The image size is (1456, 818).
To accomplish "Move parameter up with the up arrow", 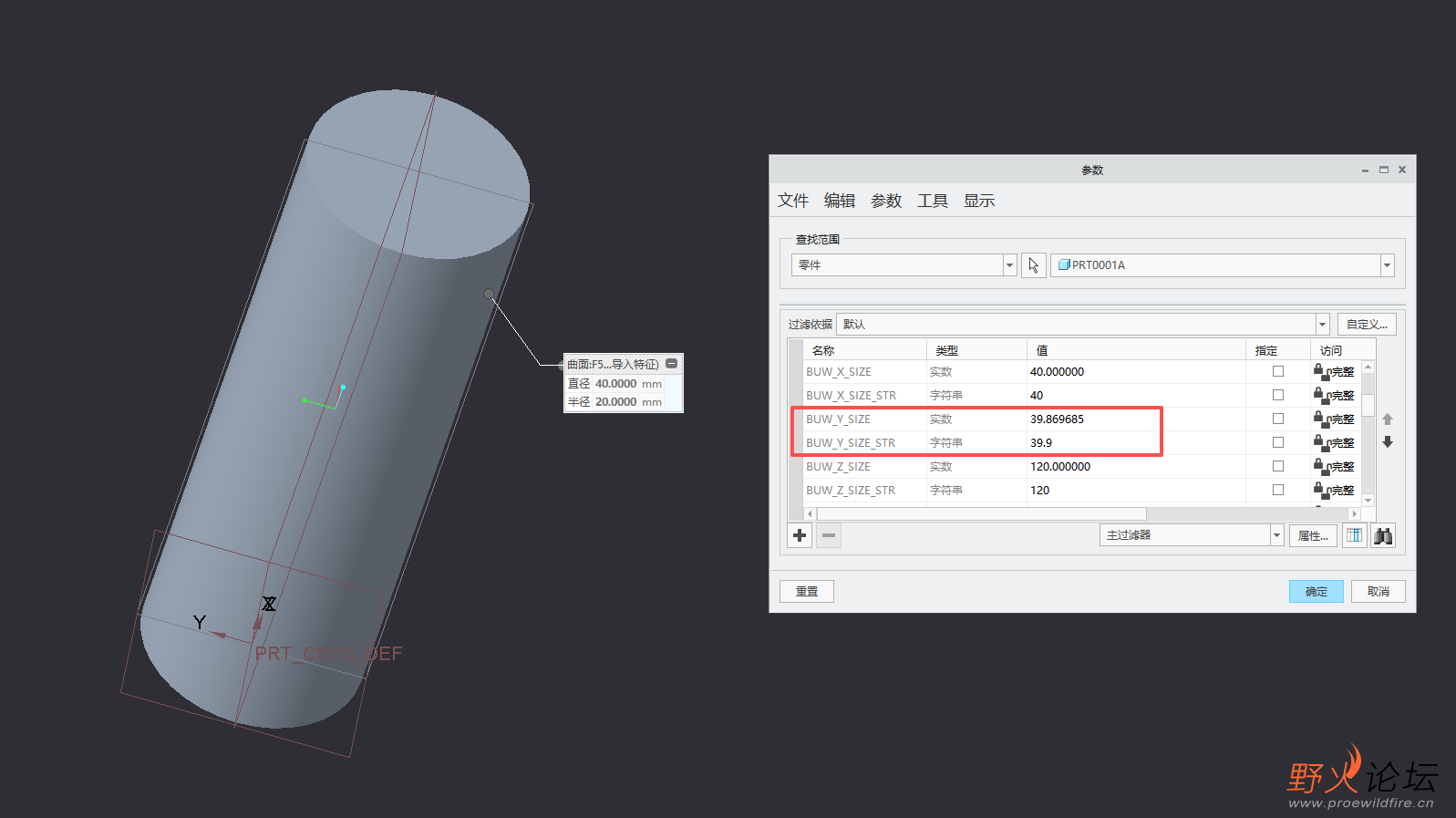I will coord(1388,419).
